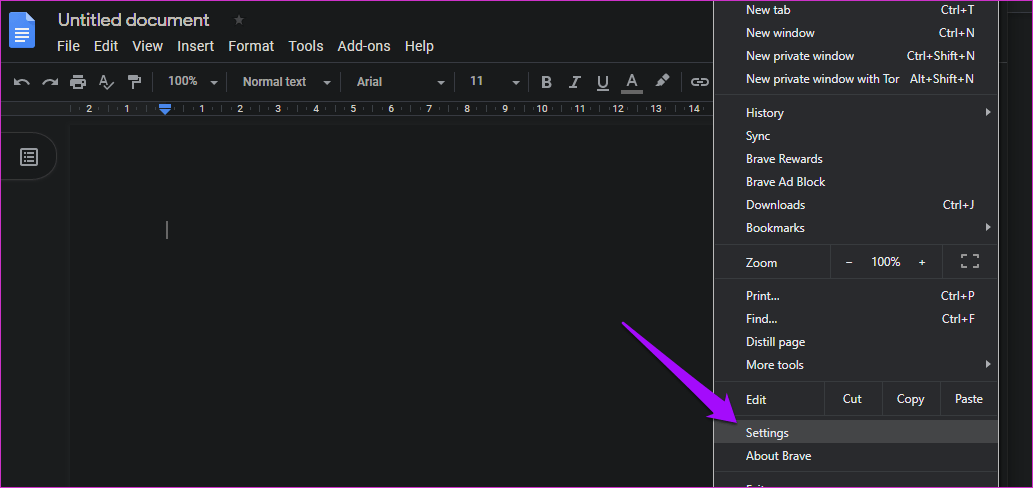
Task: Open the highlight color pen tool
Action: pyautogui.click(x=662, y=82)
